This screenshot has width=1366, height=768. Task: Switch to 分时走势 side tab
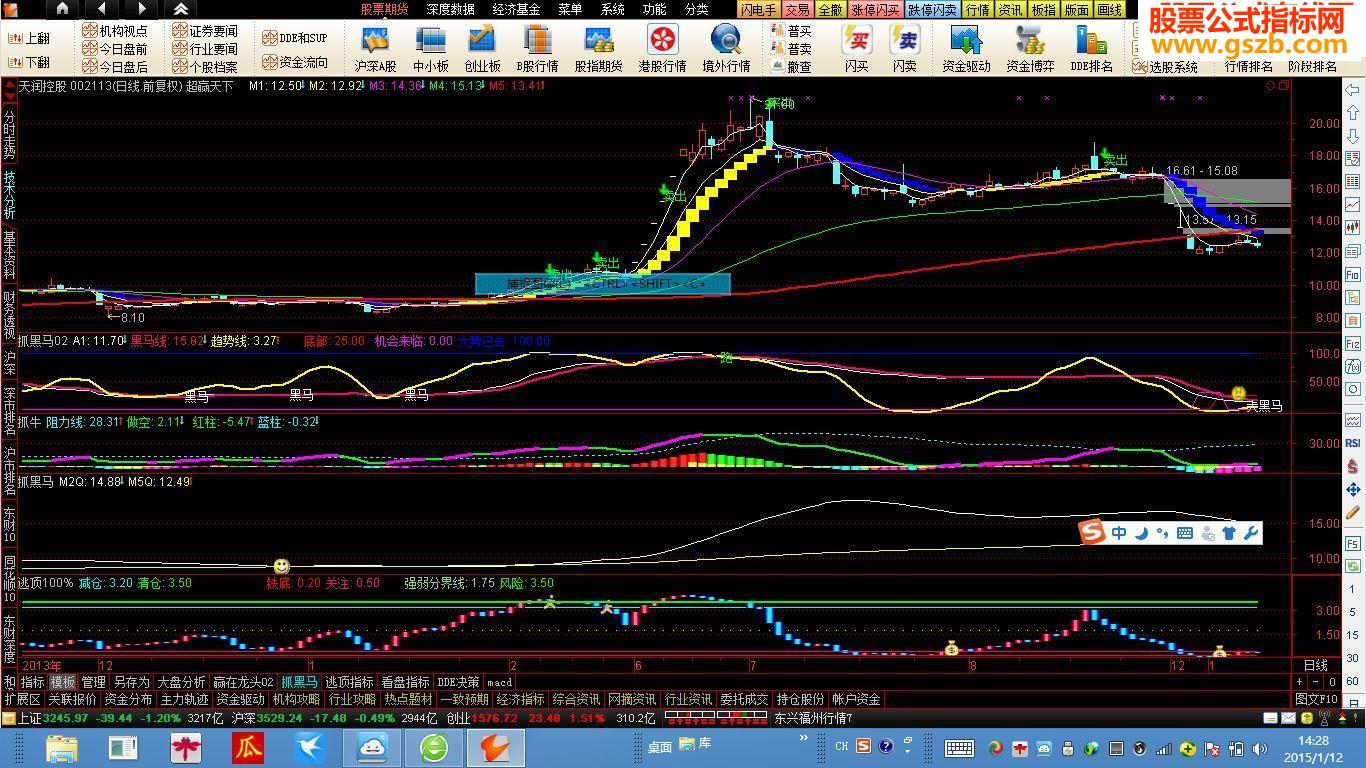coord(9,134)
